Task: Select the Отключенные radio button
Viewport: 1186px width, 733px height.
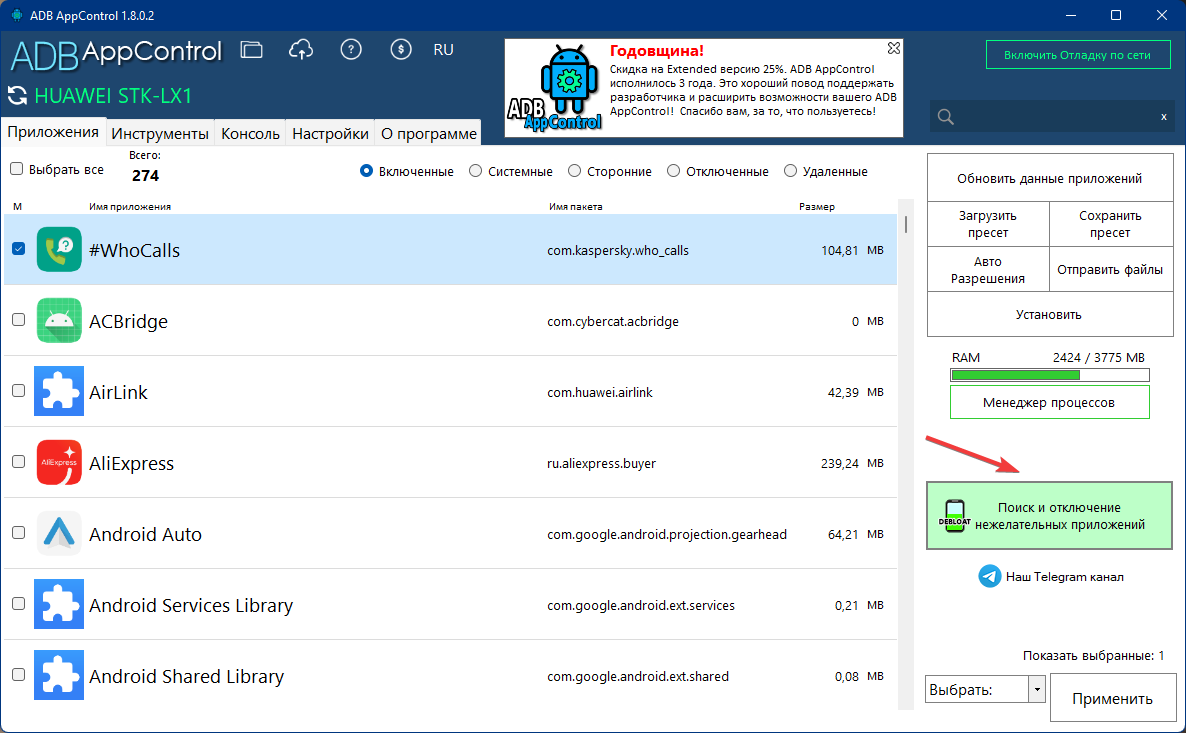Action: click(673, 171)
